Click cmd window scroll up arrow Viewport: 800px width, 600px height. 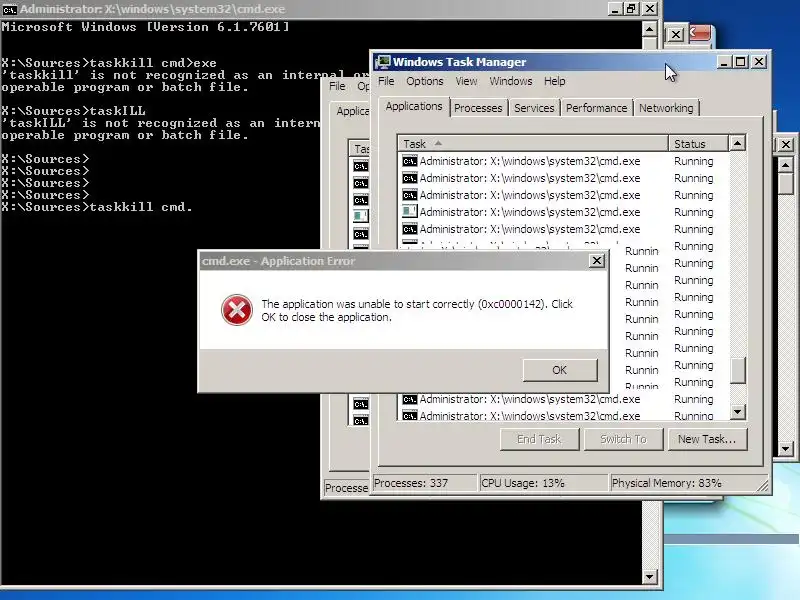pyautogui.click(x=649, y=29)
